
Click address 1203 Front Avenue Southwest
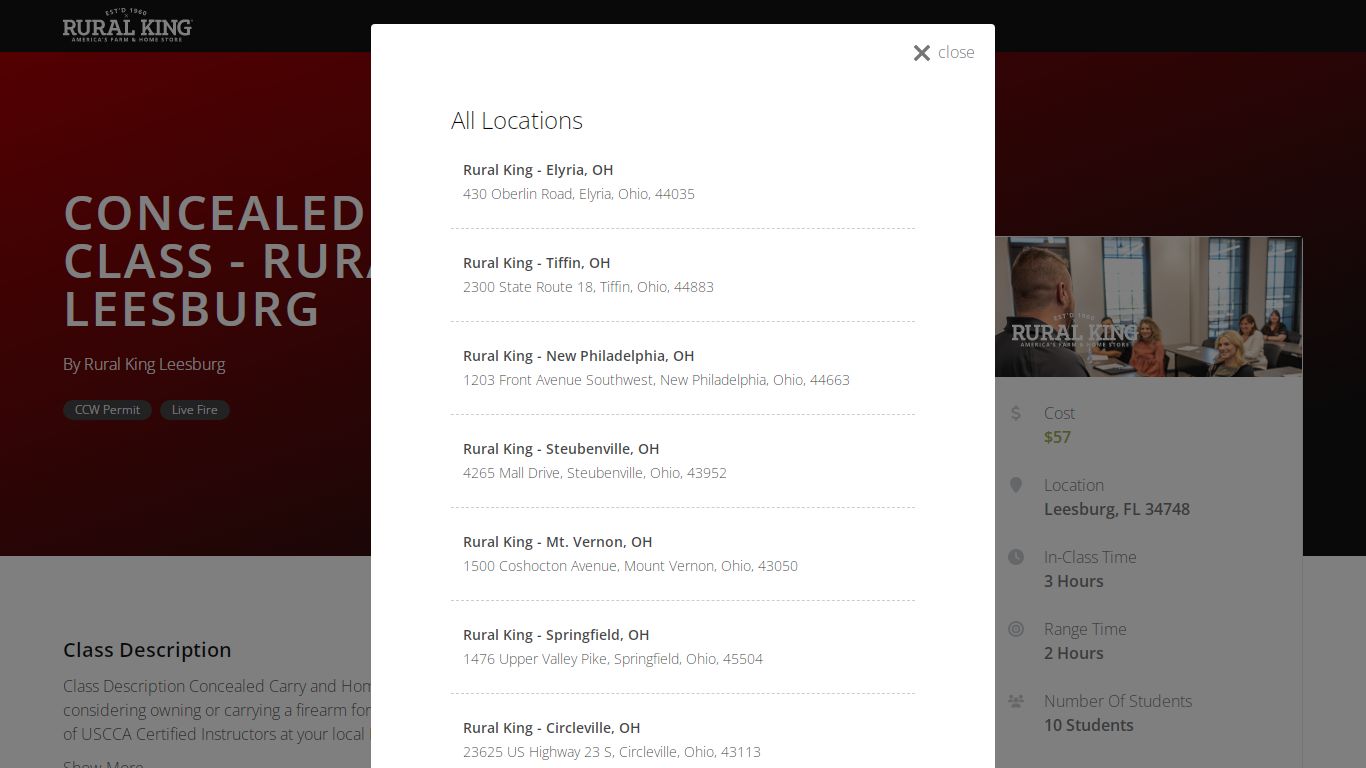point(656,380)
